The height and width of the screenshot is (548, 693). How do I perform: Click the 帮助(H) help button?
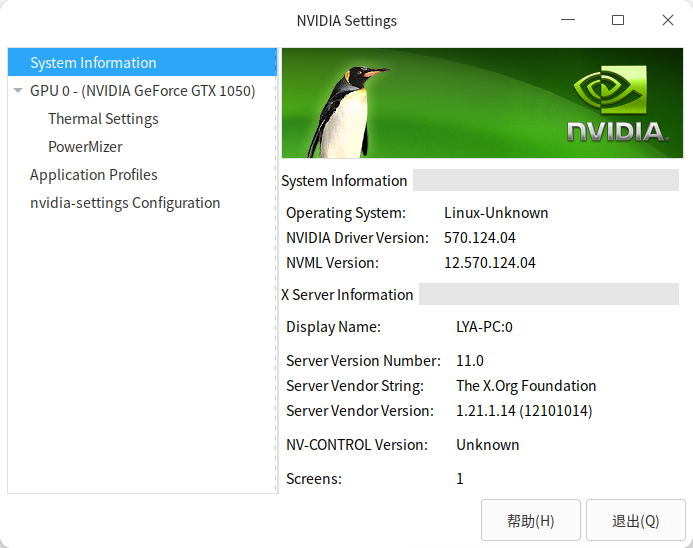[530, 520]
